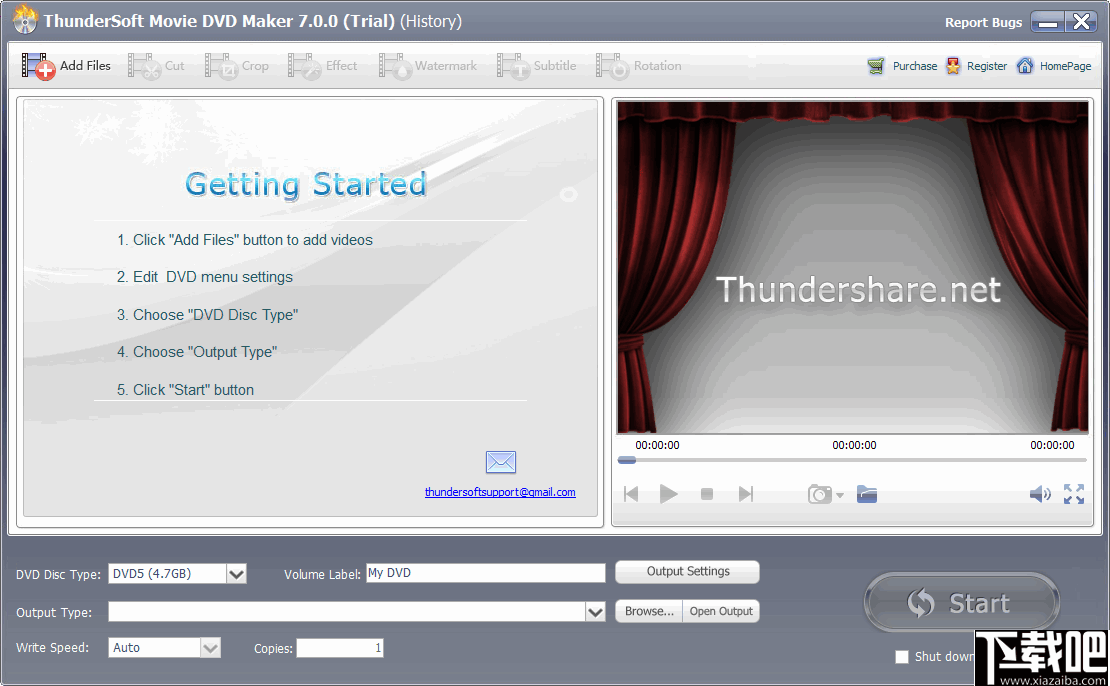
Task: Open the snapshot output folder icon
Action: [866, 493]
